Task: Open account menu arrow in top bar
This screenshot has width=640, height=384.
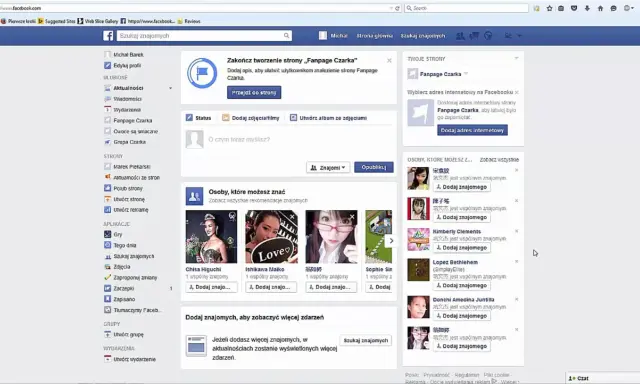Action: [519, 36]
